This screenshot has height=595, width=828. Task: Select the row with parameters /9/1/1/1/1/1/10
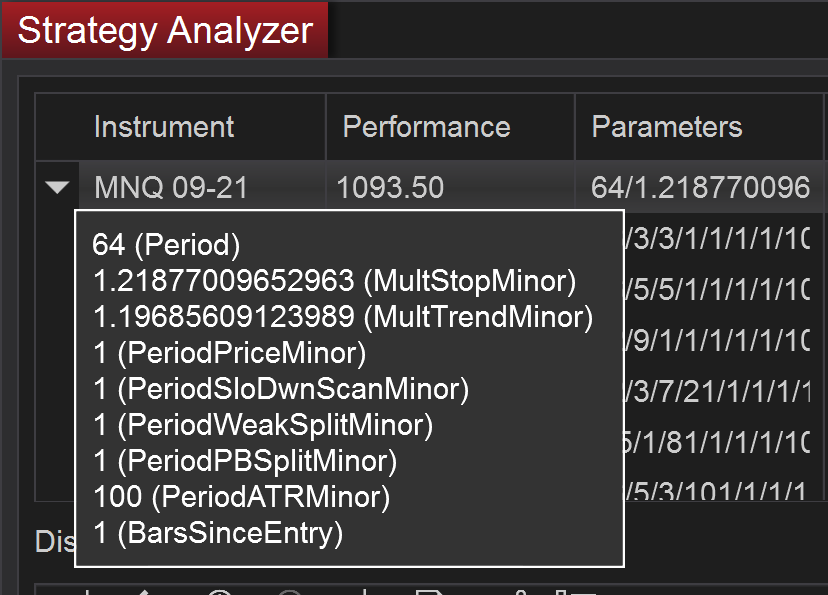coord(717,340)
